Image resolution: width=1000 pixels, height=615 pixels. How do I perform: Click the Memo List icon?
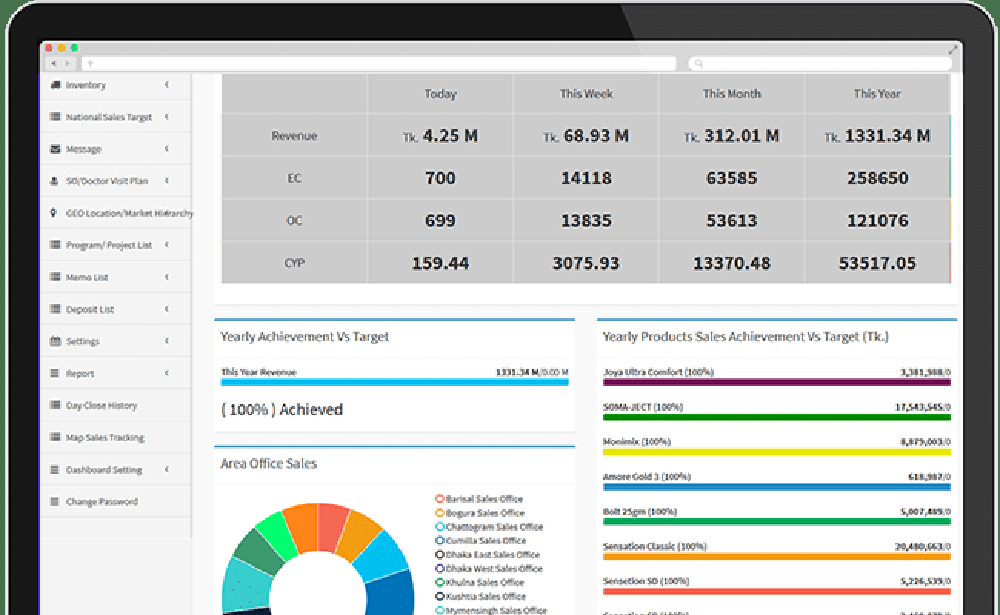(55, 277)
